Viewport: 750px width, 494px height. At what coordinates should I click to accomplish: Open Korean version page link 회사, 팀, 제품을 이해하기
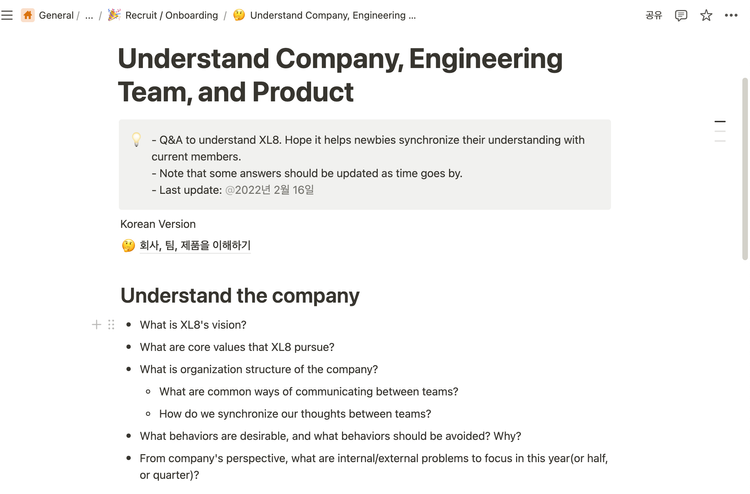coord(195,245)
